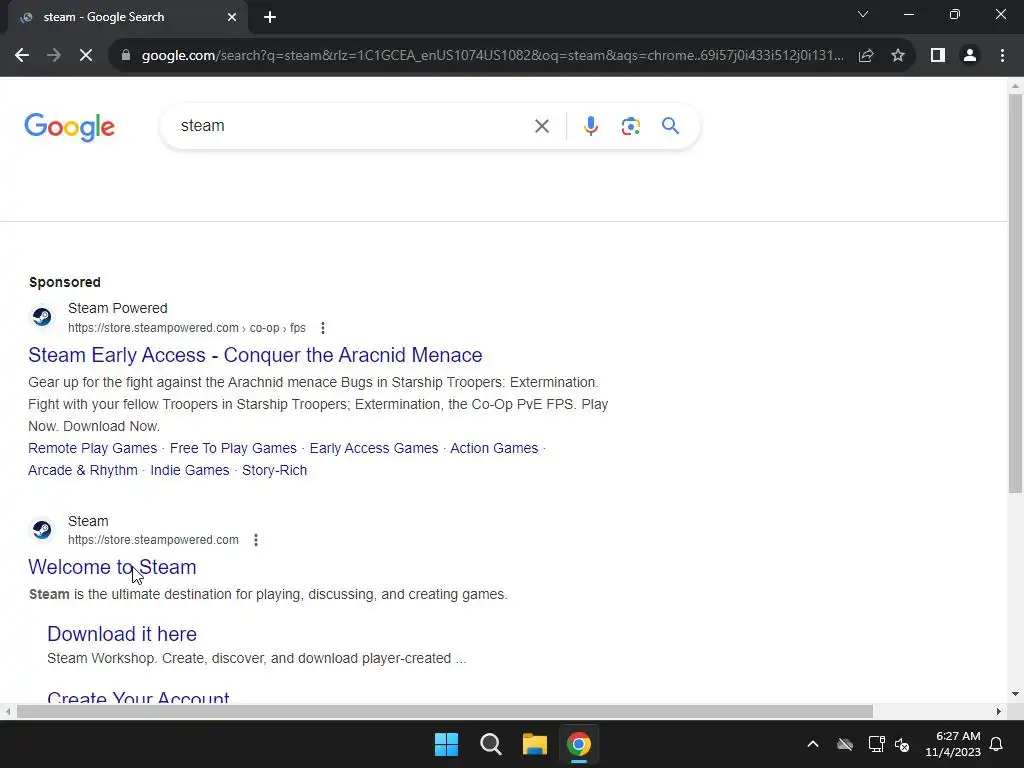Open the tab search dropdown
This screenshot has width=1024, height=768.
coord(863,14)
